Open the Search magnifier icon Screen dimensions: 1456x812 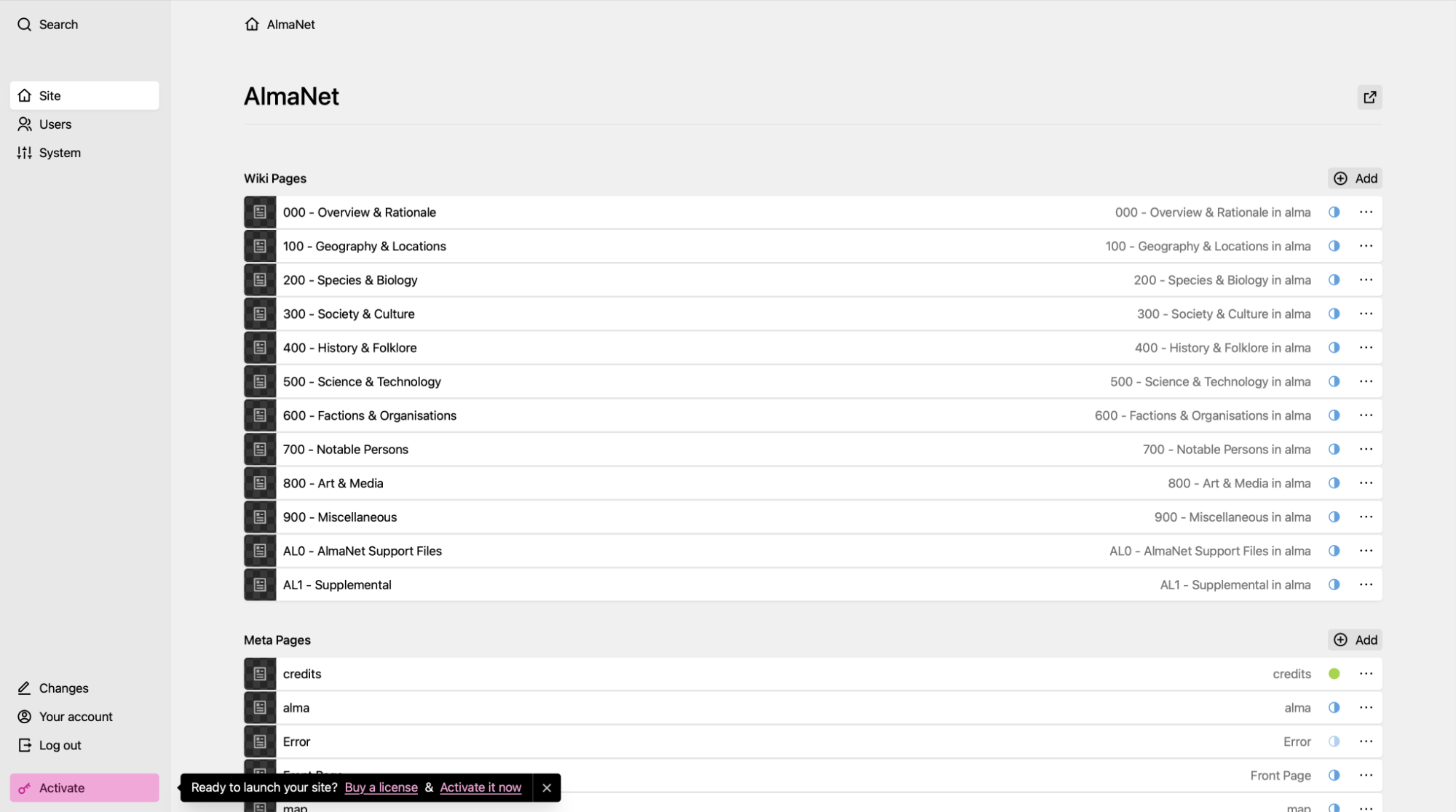click(x=25, y=25)
